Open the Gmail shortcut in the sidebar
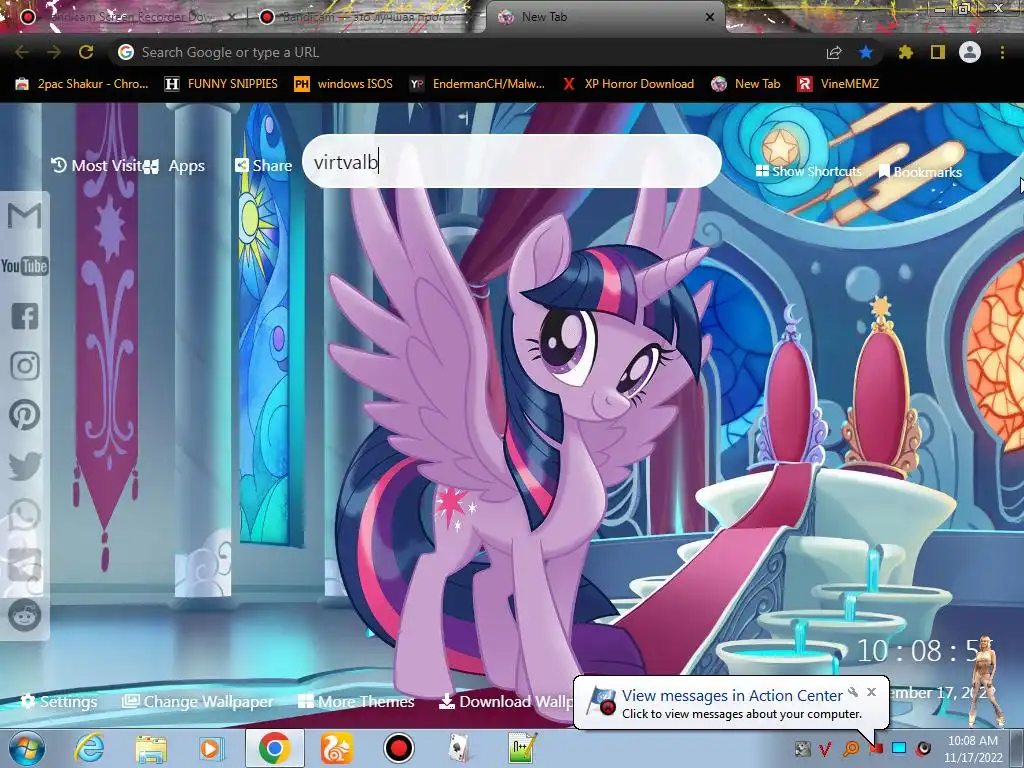1024x768 pixels. click(x=24, y=216)
